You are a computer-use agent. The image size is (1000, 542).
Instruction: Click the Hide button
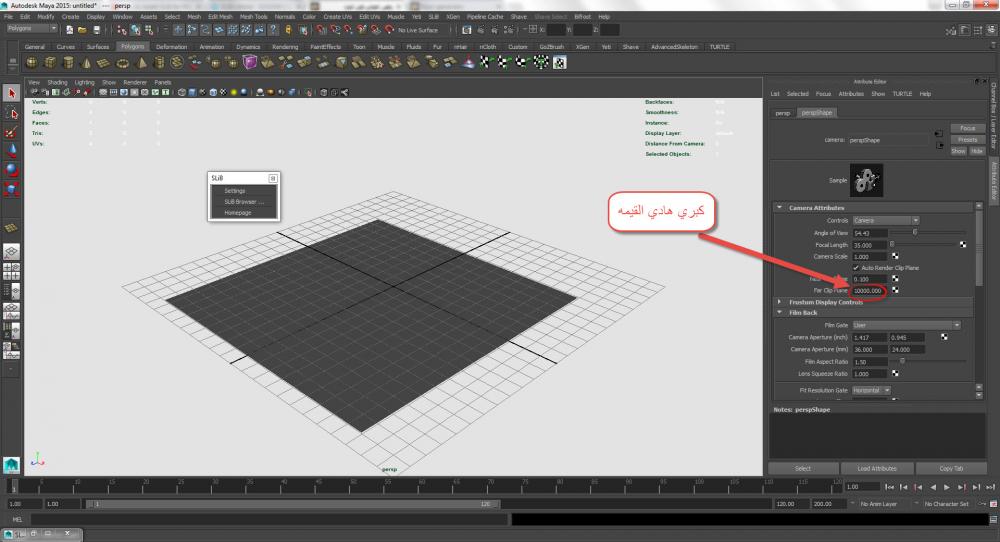(x=977, y=151)
